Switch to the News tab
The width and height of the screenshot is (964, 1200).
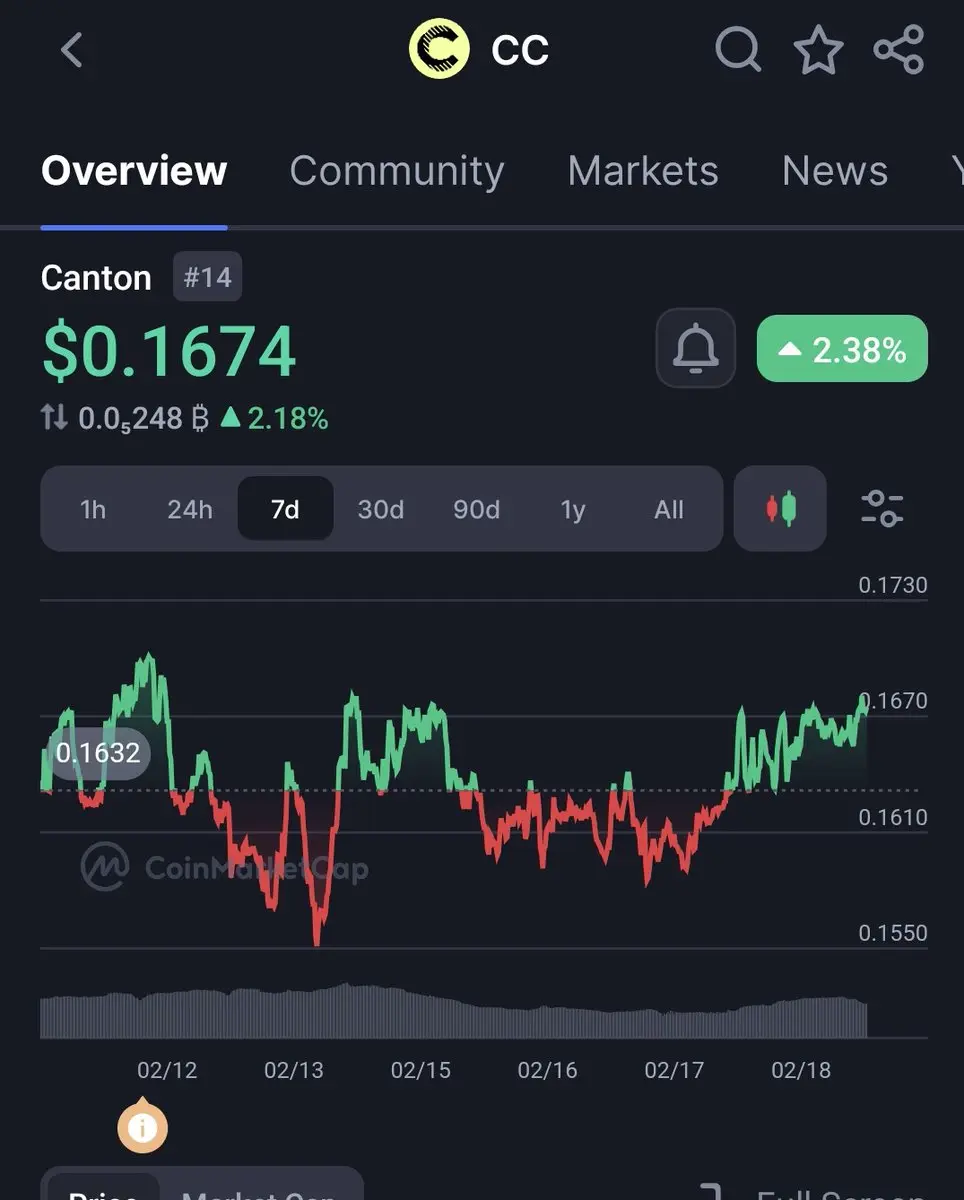point(835,171)
